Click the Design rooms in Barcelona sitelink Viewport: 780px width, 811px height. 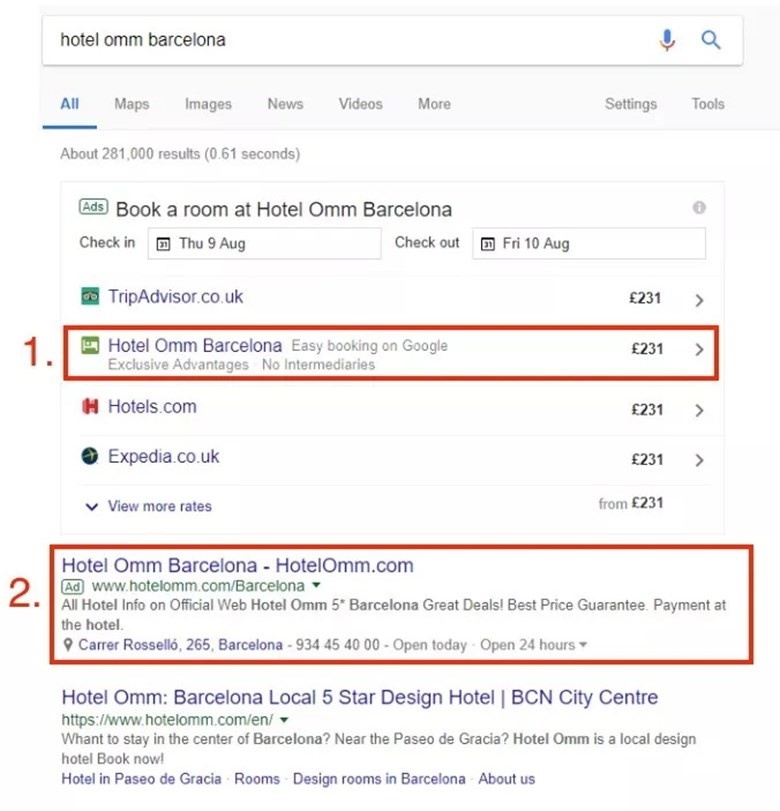[379, 779]
